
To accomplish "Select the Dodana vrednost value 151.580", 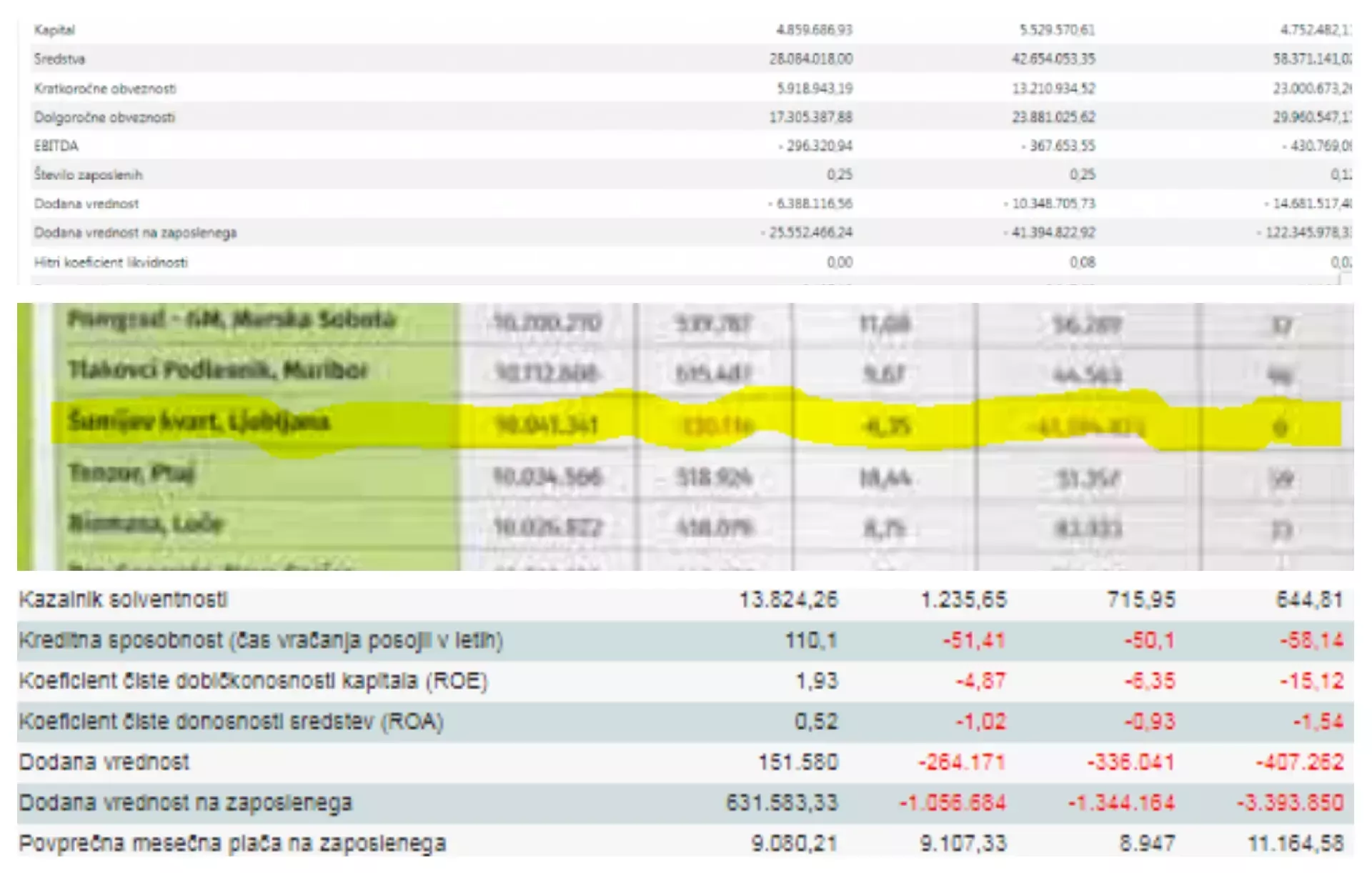I will coord(797,762).
